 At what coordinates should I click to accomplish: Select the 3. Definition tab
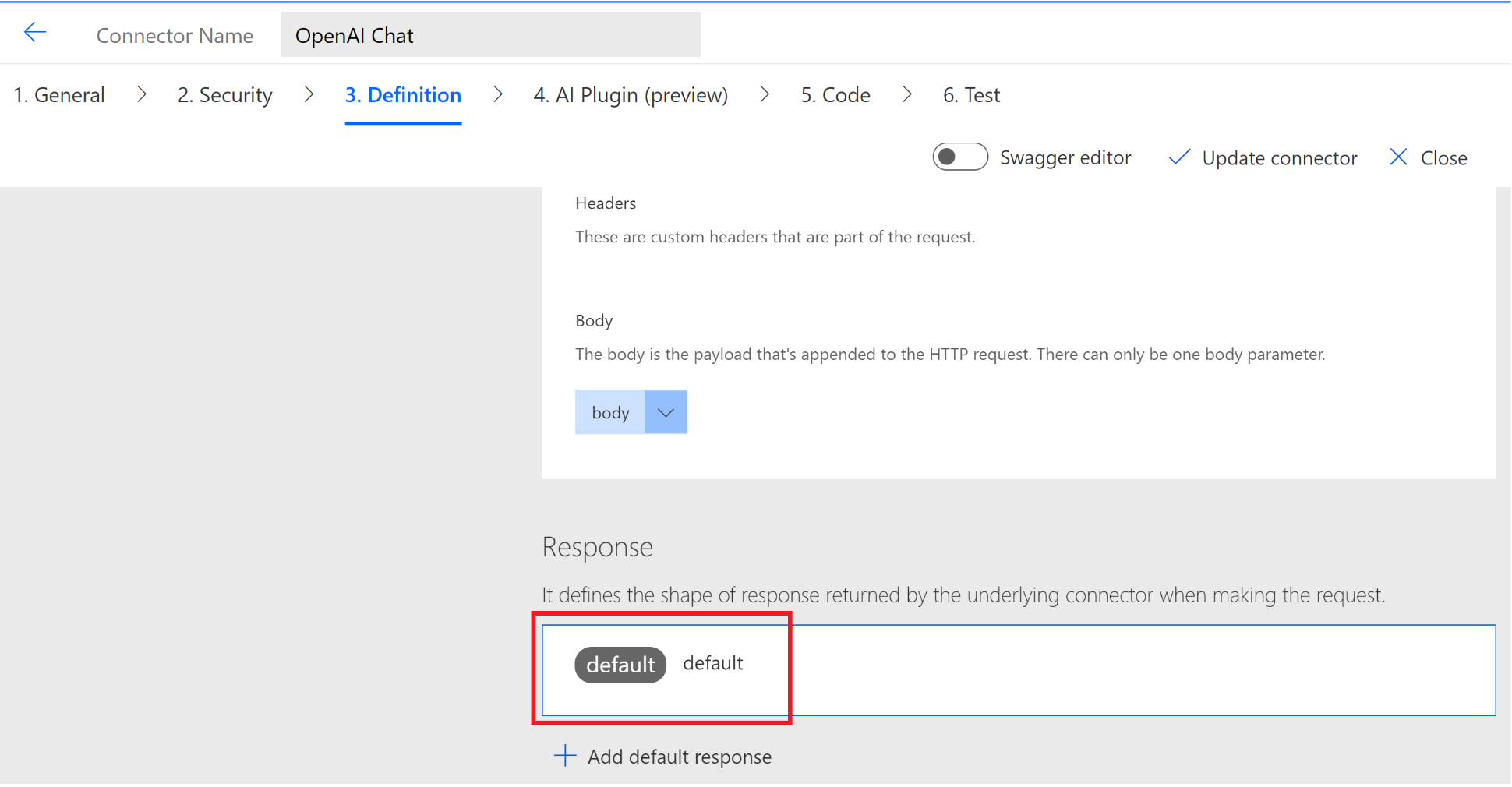pos(403,95)
